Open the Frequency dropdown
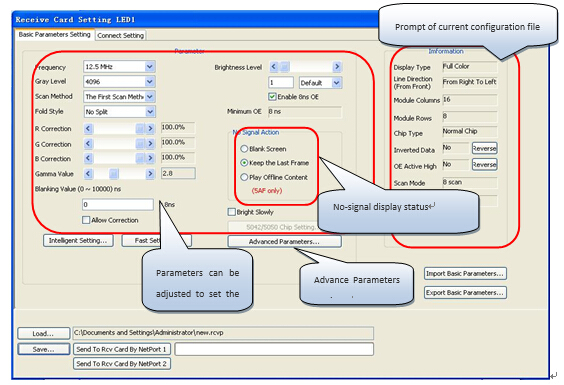 [150, 67]
